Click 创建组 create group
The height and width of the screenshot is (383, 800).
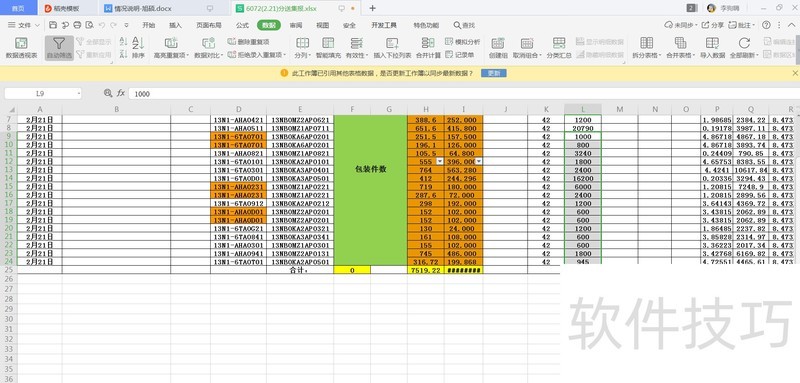pos(498,48)
